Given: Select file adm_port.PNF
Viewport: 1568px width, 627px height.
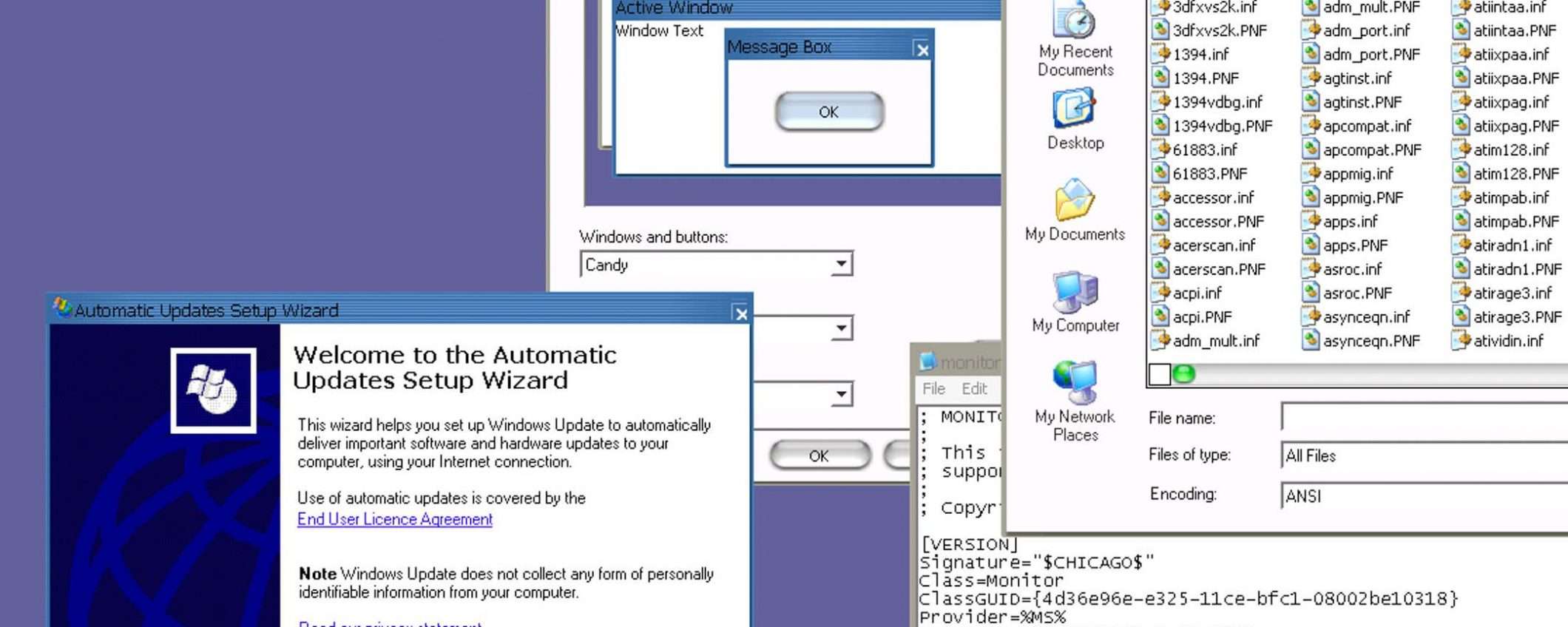Looking at the screenshot, I should click(x=1371, y=54).
